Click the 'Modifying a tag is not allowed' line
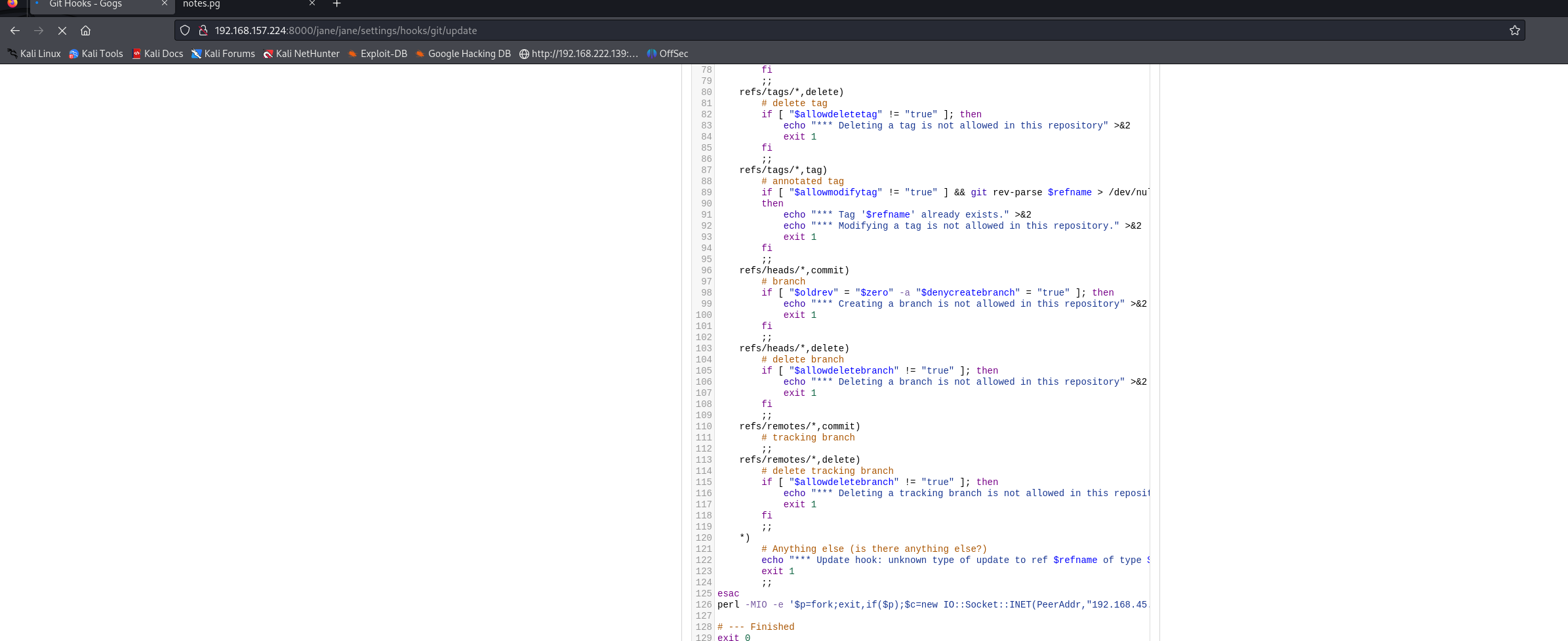Viewport: 1568px width, 641px height. coord(963,226)
